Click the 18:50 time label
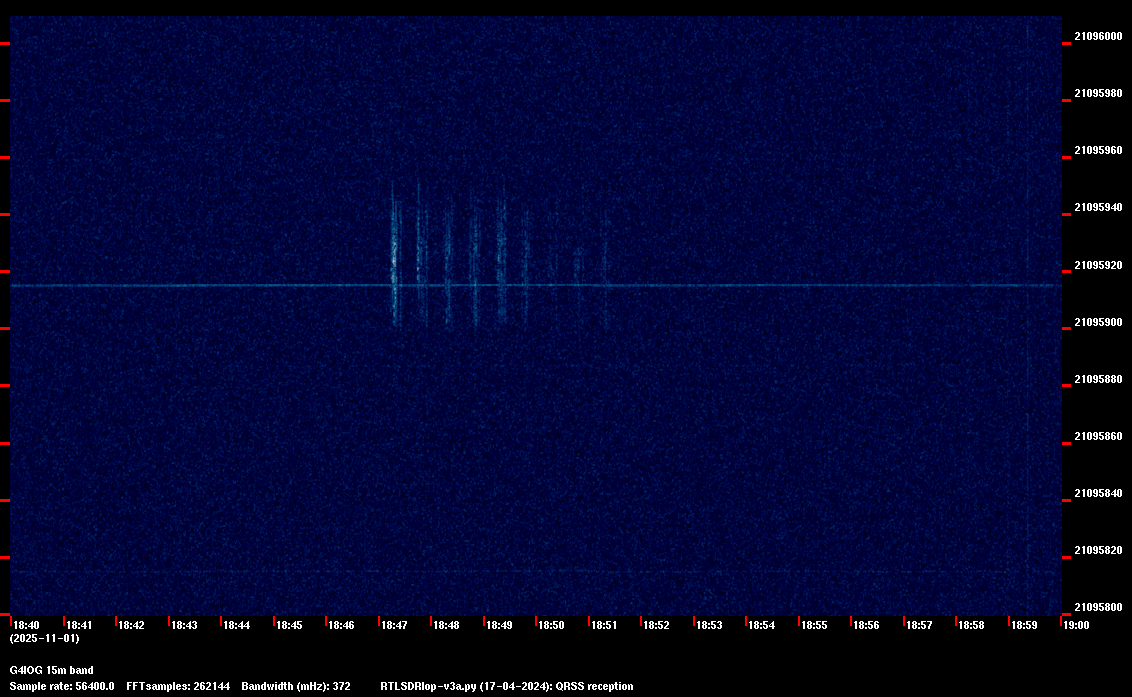This screenshot has width=1132, height=697. point(552,625)
